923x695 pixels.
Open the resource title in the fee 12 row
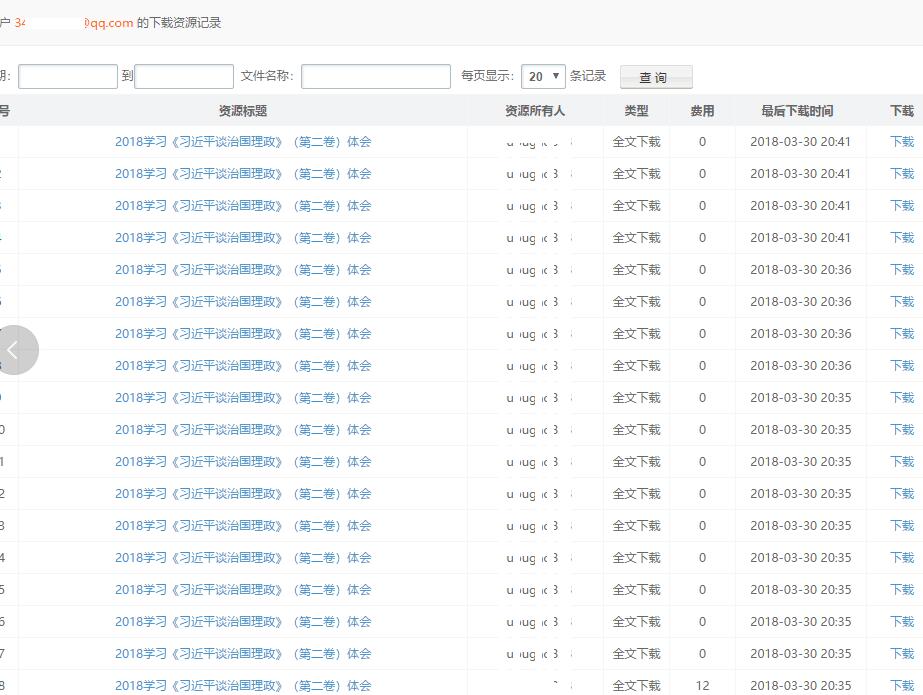[243, 686]
